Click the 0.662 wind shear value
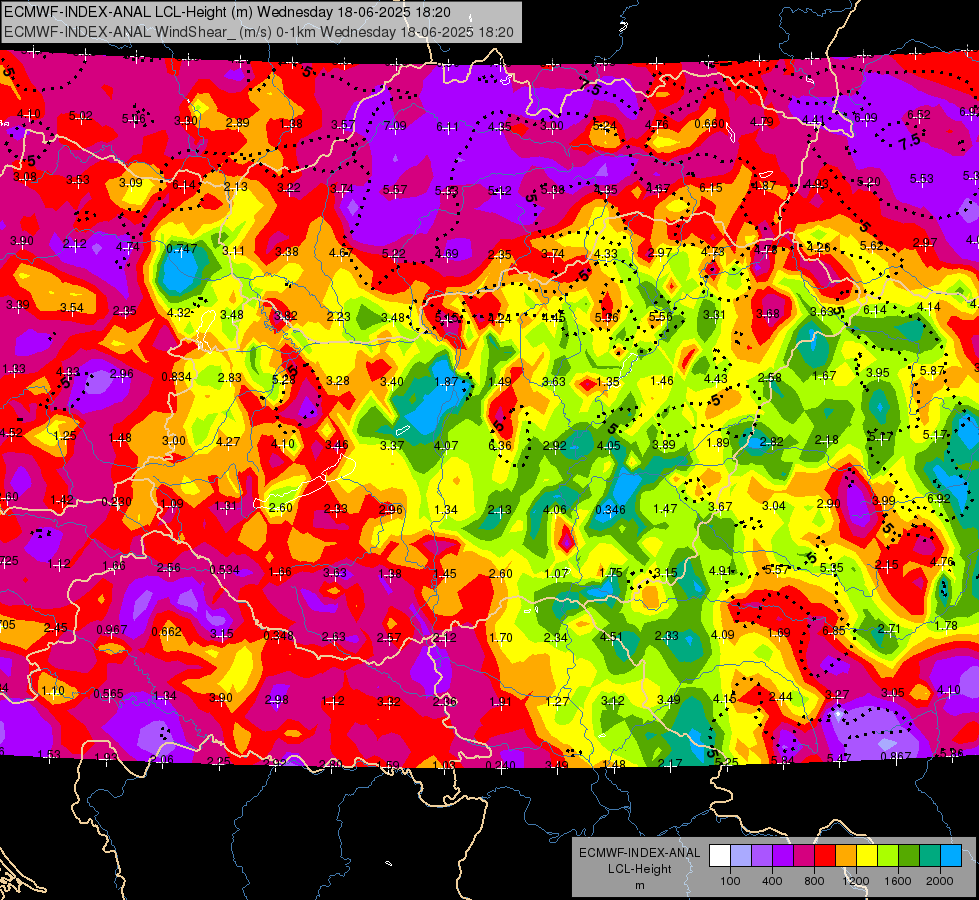This screenshot has height=900, width=979. (x=167, y=632)
